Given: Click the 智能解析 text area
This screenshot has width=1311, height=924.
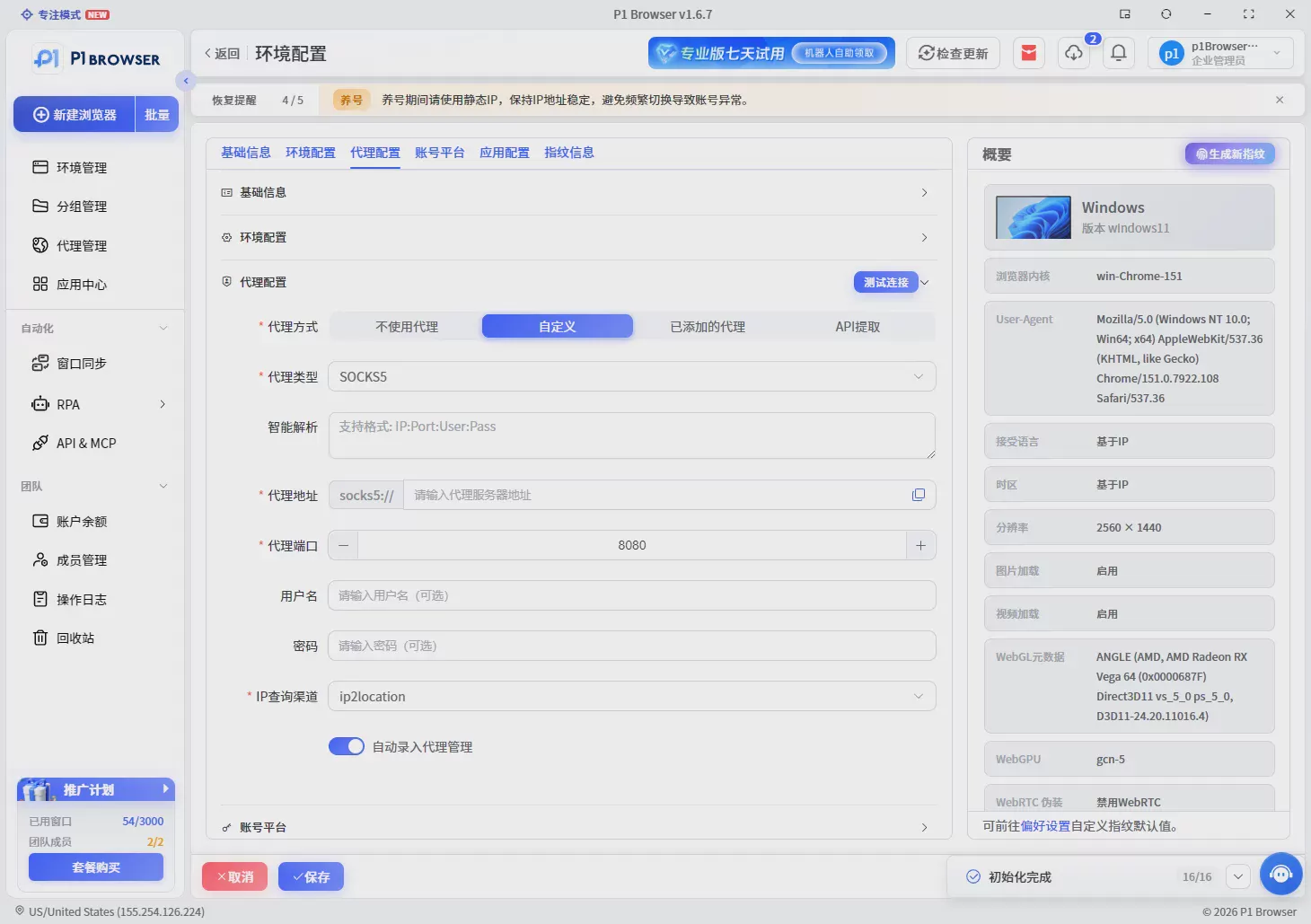Looking at the screenshot, I should click(632, 436).
